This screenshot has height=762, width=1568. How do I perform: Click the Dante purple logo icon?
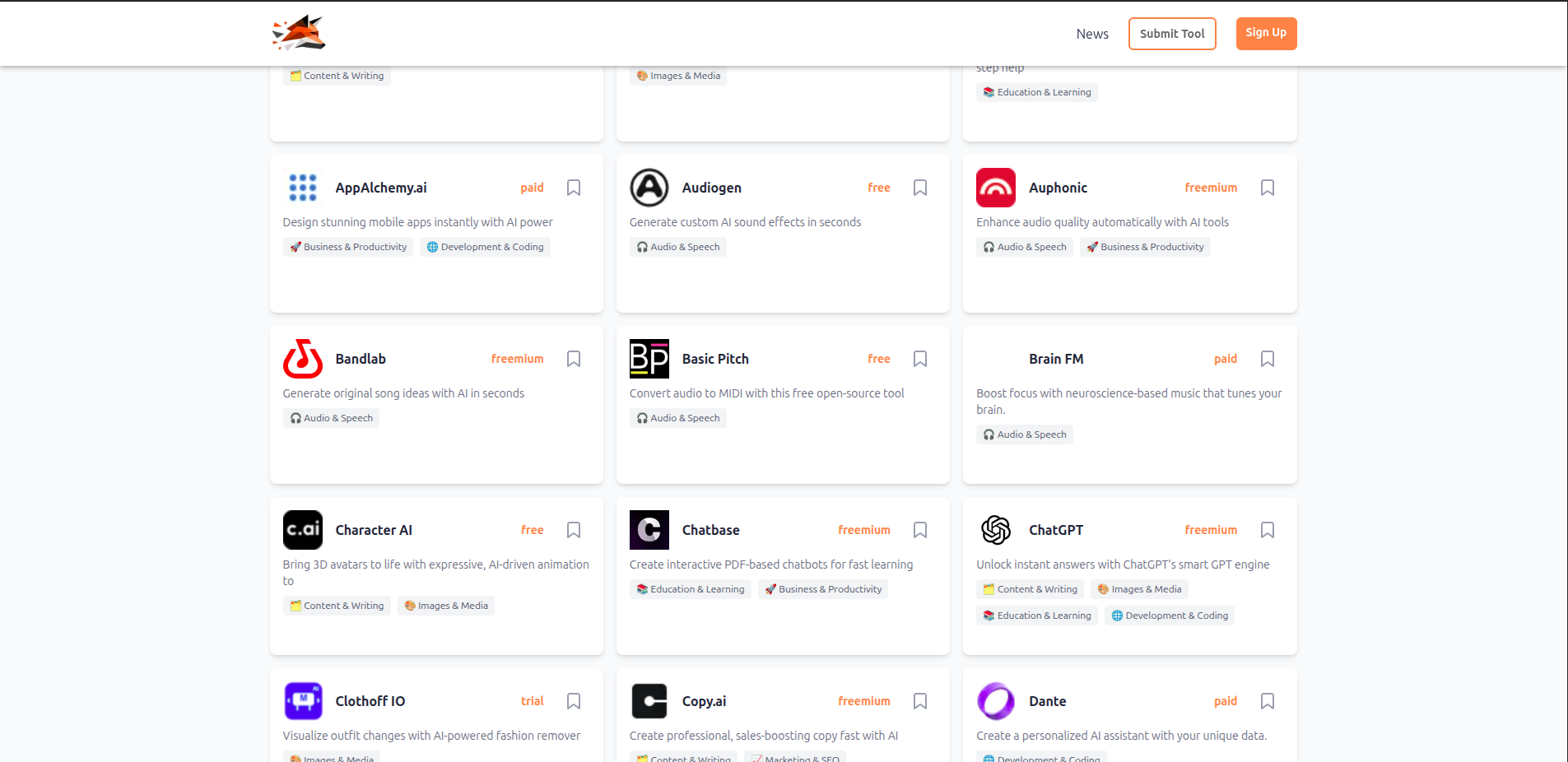click(x=996, y=701)
